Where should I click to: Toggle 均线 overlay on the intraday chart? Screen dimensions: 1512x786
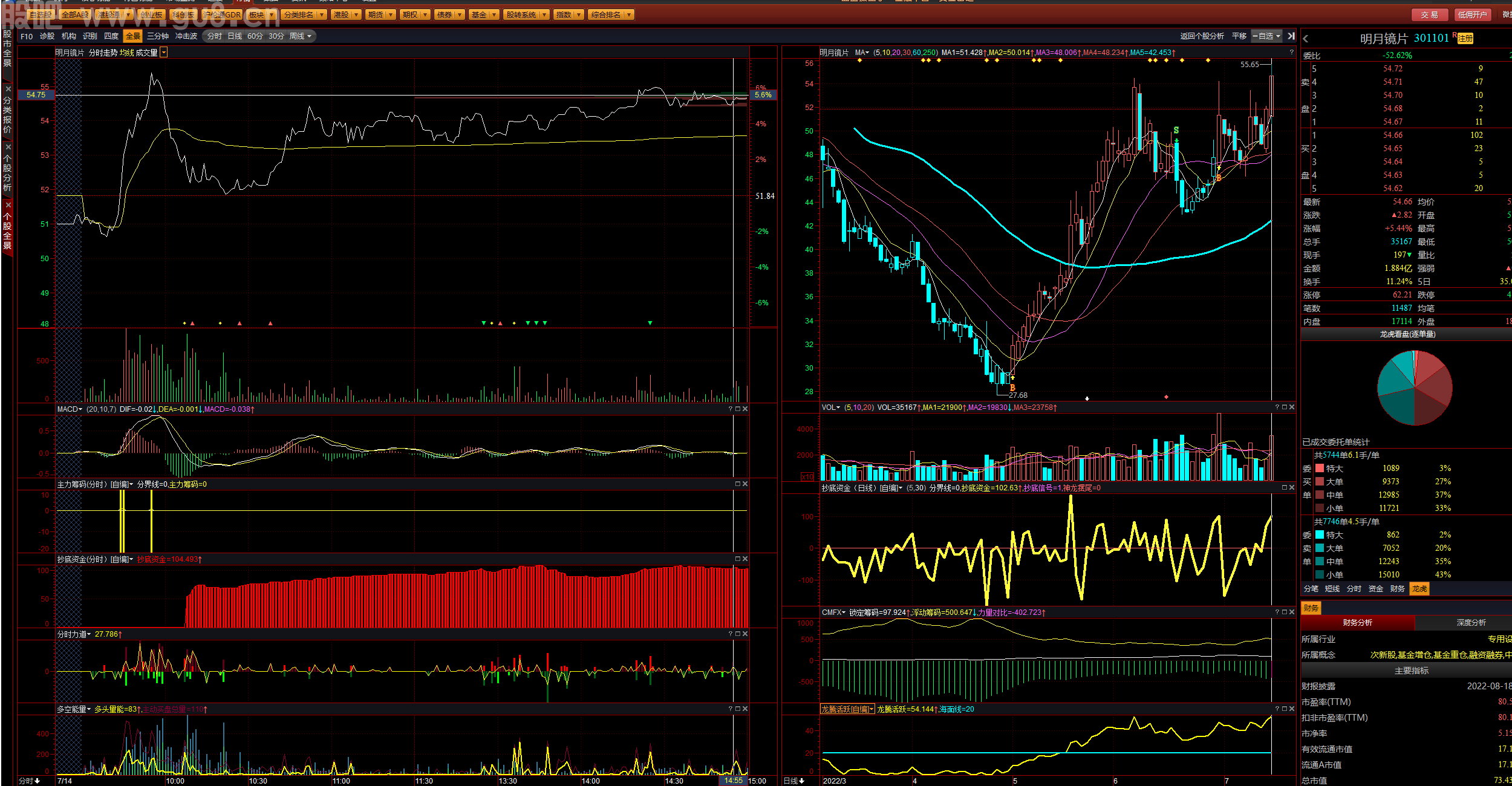coord(126,53)
